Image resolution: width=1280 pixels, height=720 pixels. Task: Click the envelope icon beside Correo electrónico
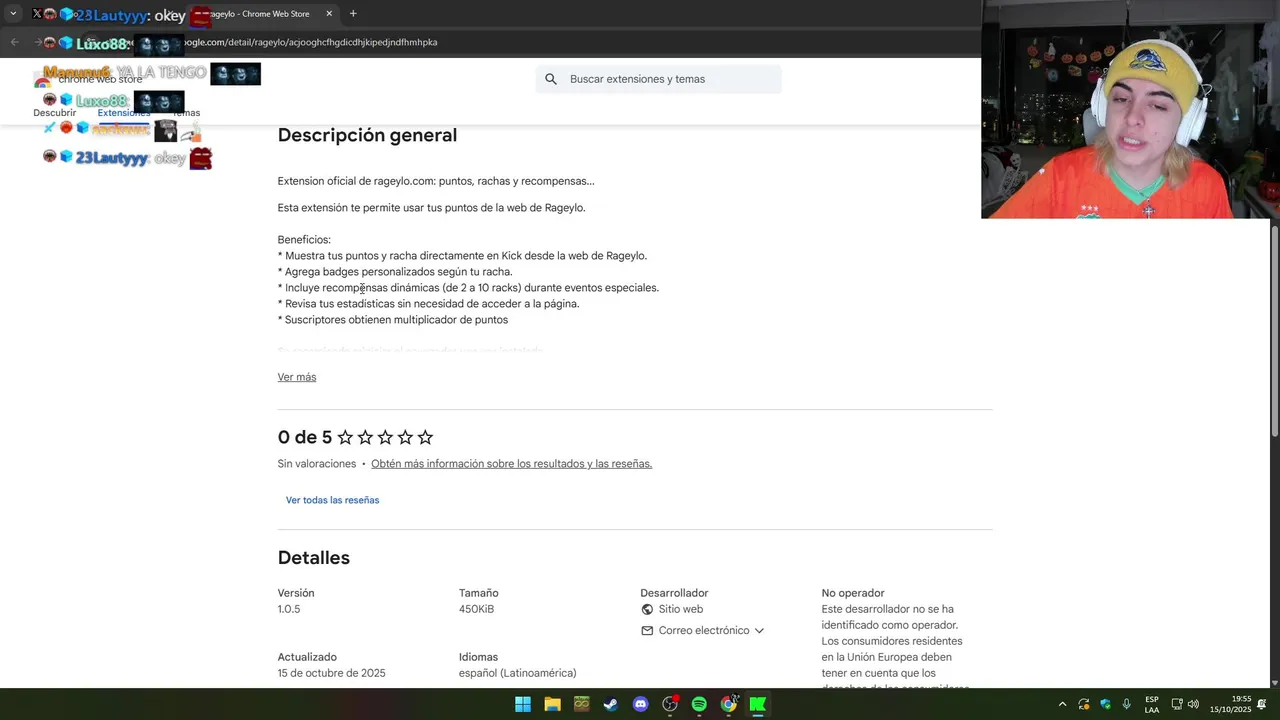click(x=647, y=631)
